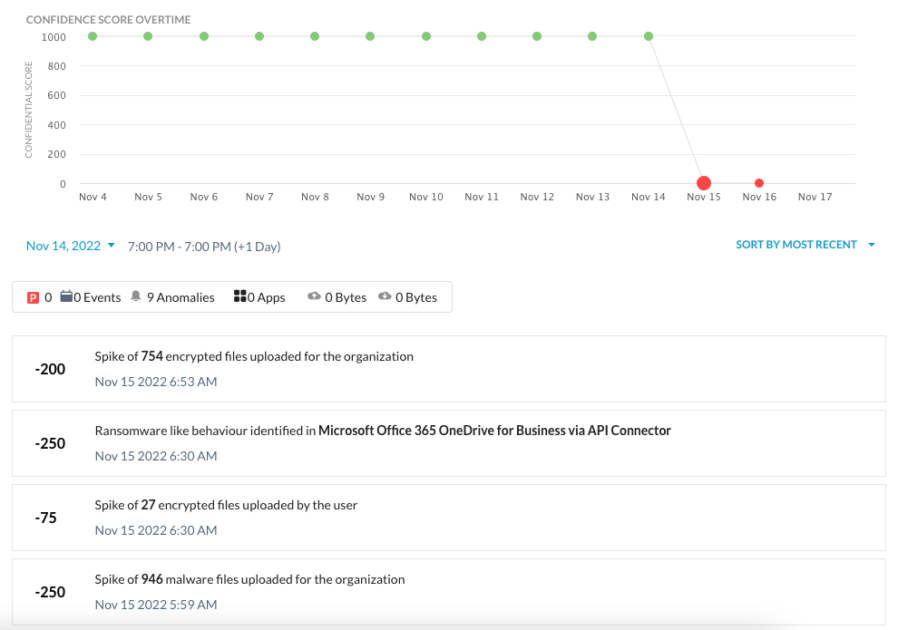Click the second cloud Bytes icon

384,297
